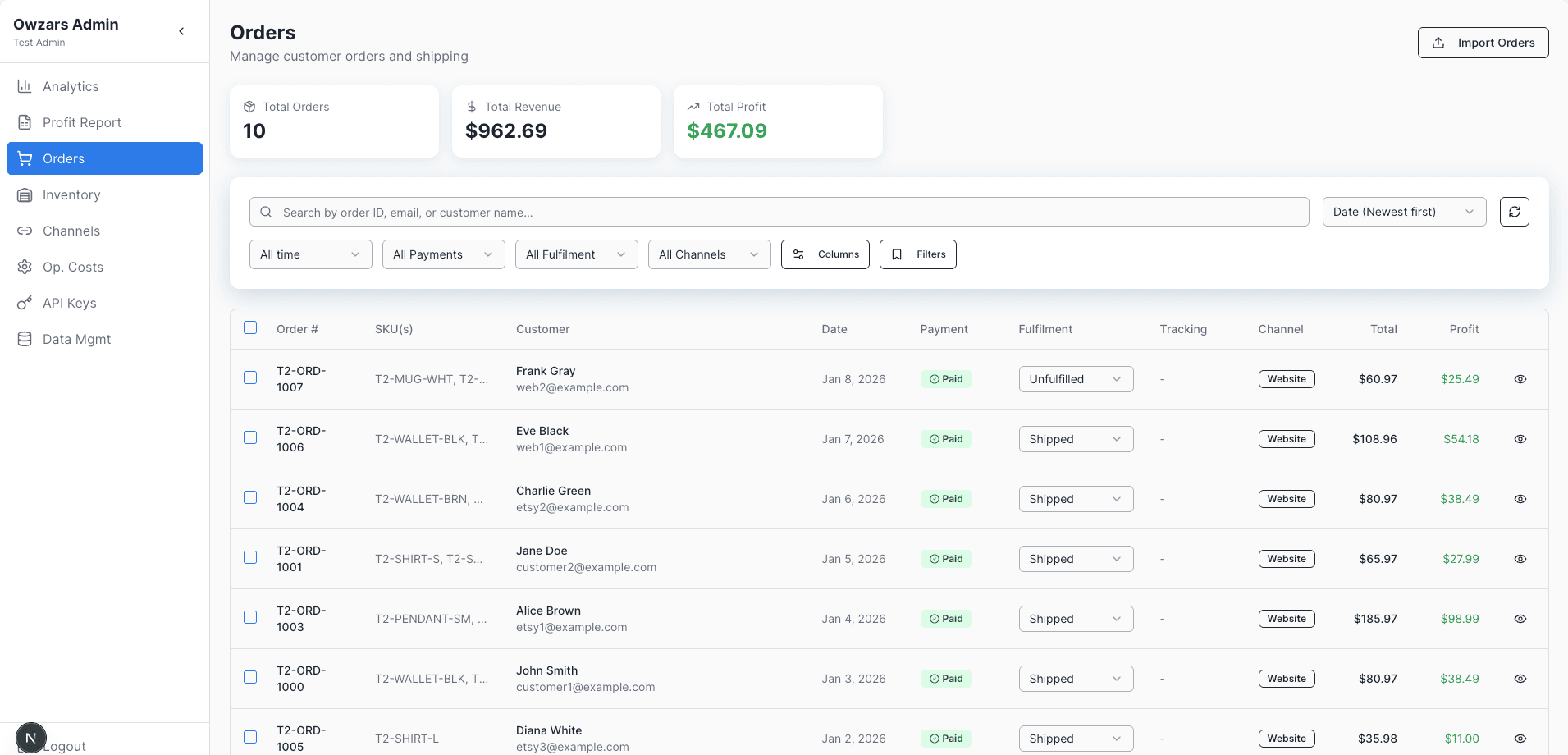The image size is (1568, 755).
Task: Open Data Mgmt from the sidebar
Action: (x=76, y=338)
